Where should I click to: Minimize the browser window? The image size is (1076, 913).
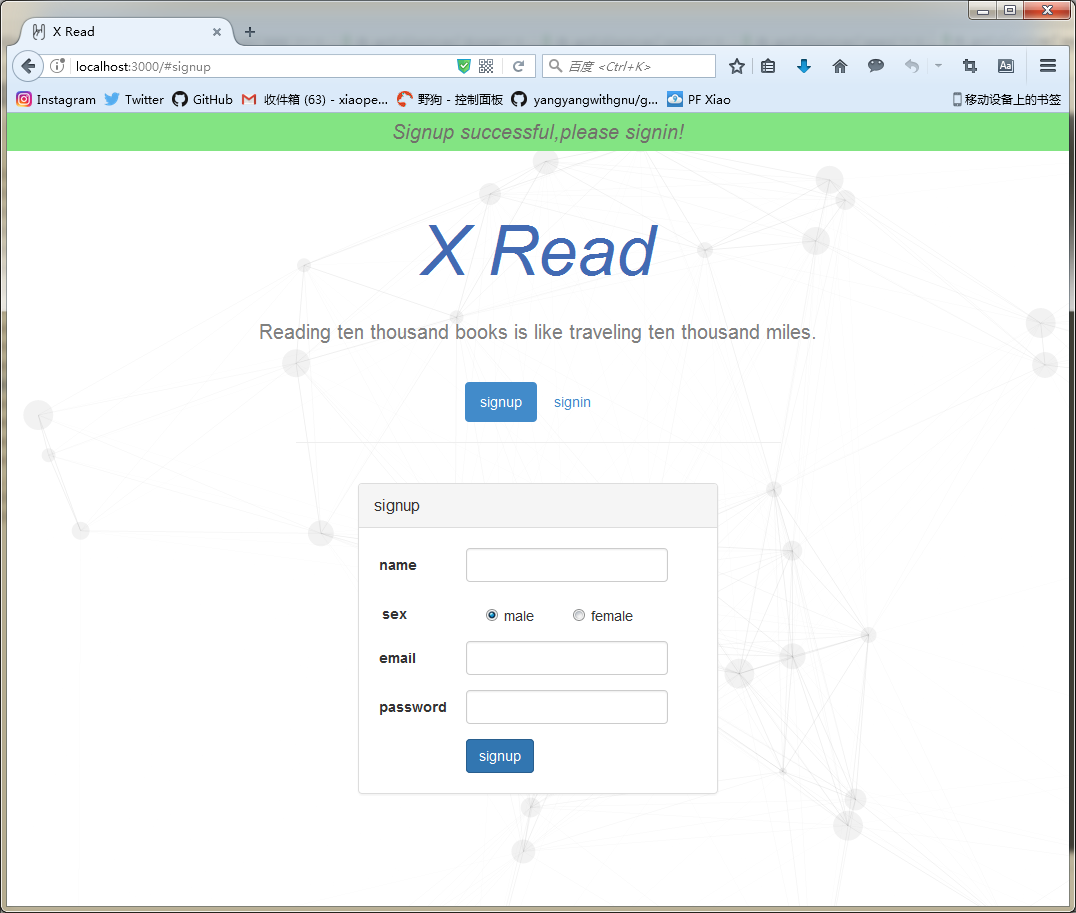(x=983, y=10)
